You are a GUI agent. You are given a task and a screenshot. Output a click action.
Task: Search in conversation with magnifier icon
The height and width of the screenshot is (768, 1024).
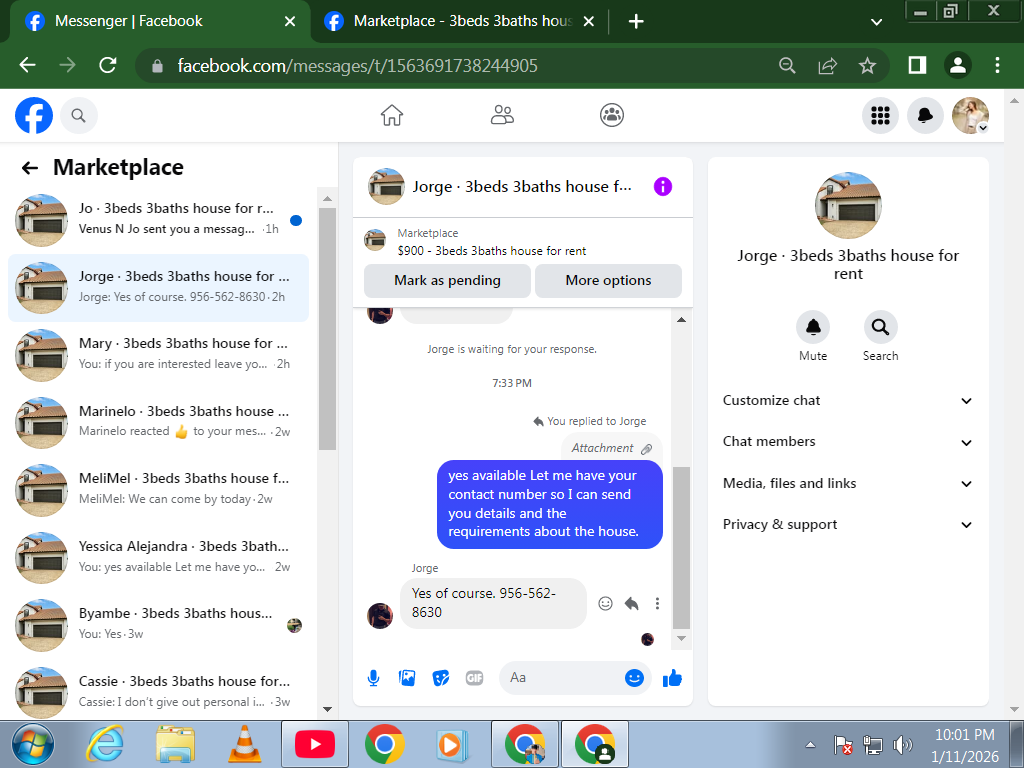click(x=880, y=327)
